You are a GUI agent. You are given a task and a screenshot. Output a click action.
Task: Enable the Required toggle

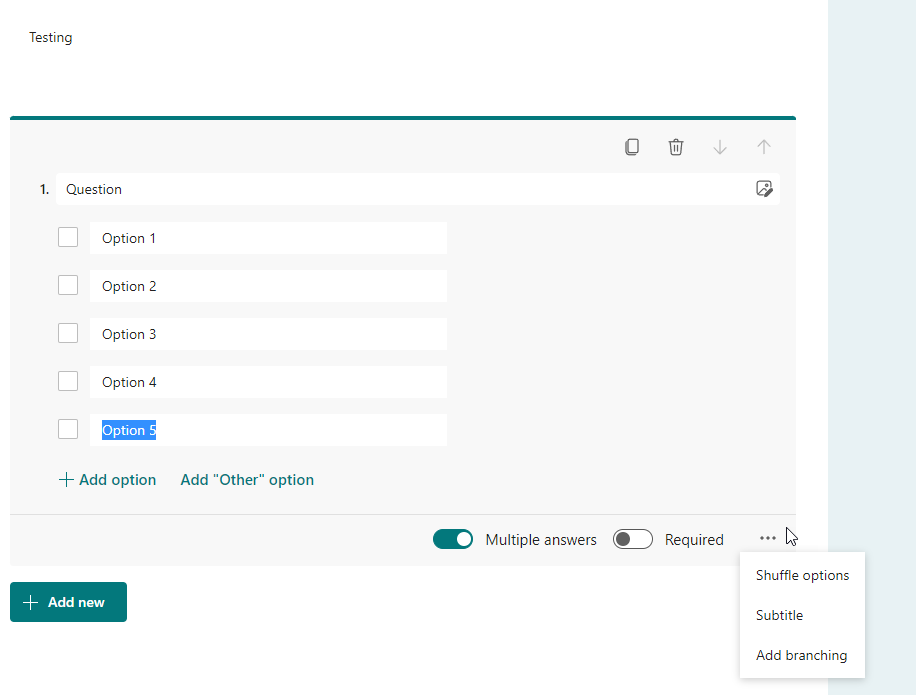tap(633, 539)
